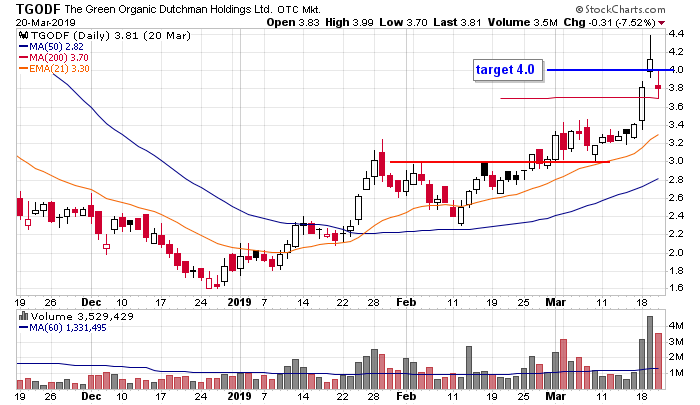Click the target 4.0 annotation box

508,70
